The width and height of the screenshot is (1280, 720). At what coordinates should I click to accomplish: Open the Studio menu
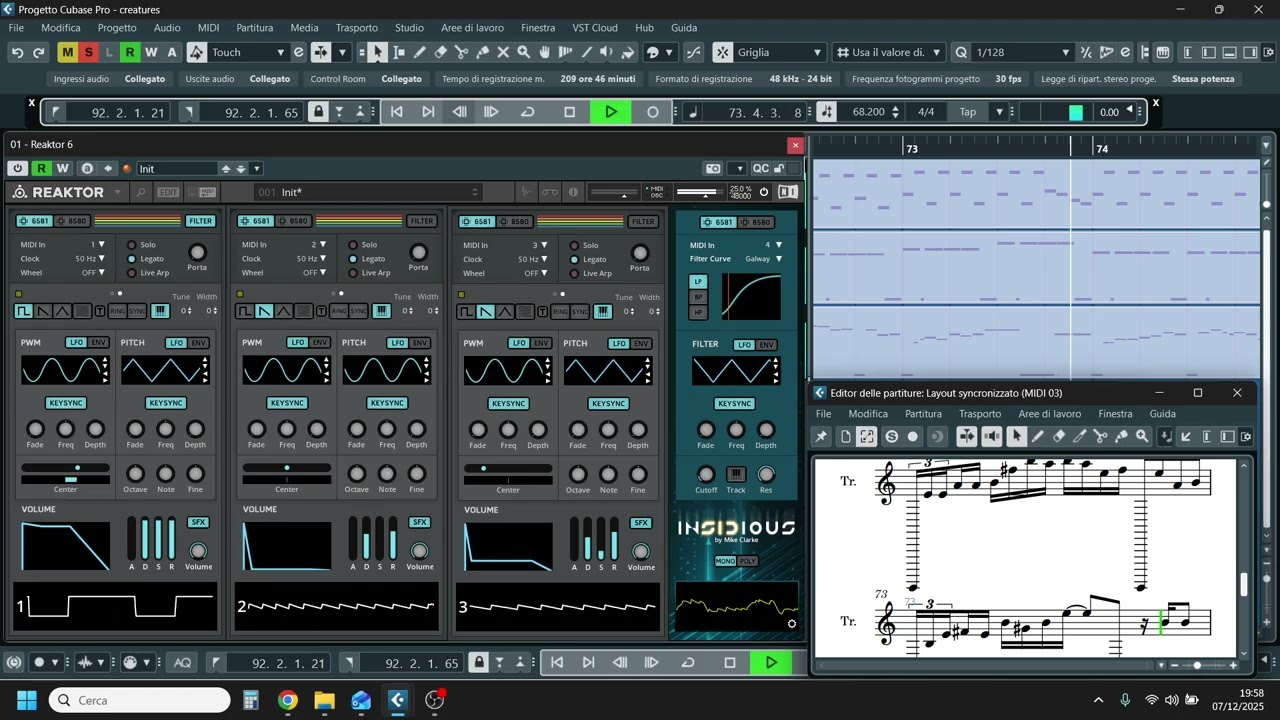click(x=409, y=28)
